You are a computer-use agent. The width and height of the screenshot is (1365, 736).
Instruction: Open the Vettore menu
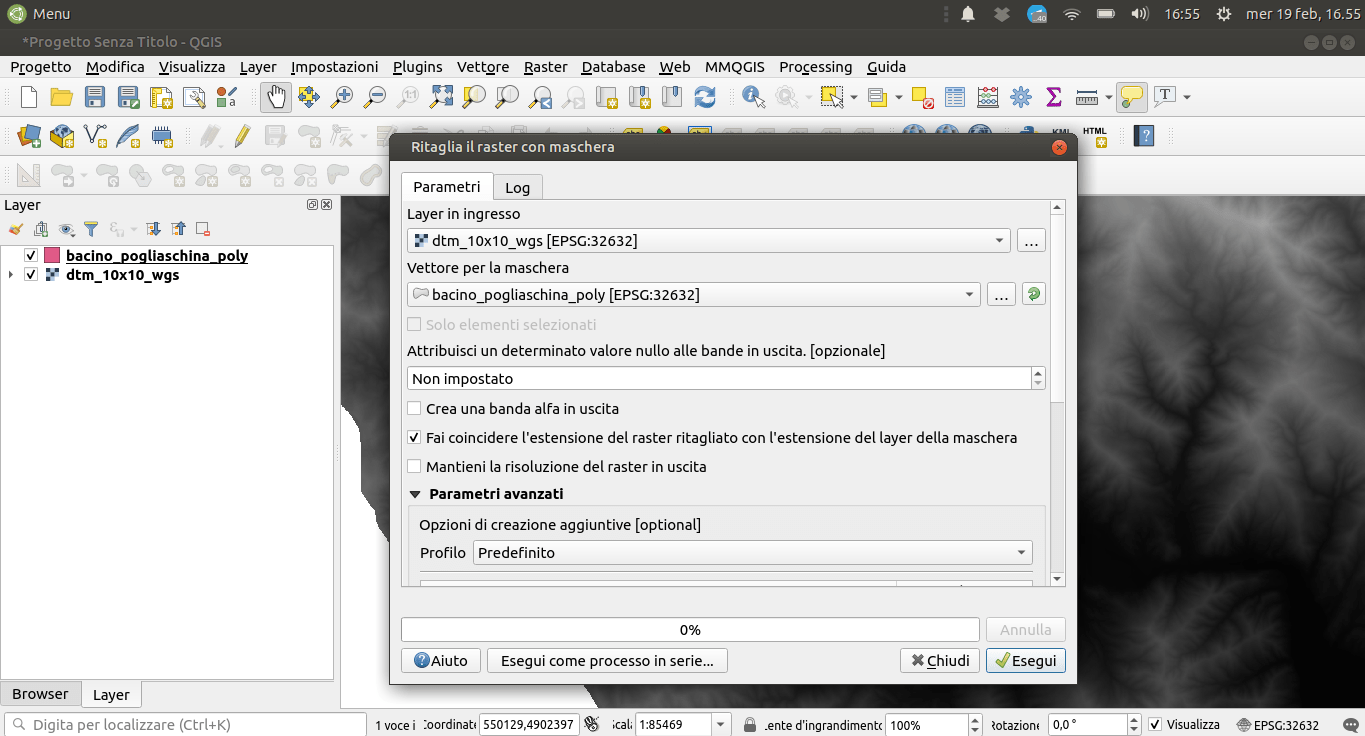483,67
